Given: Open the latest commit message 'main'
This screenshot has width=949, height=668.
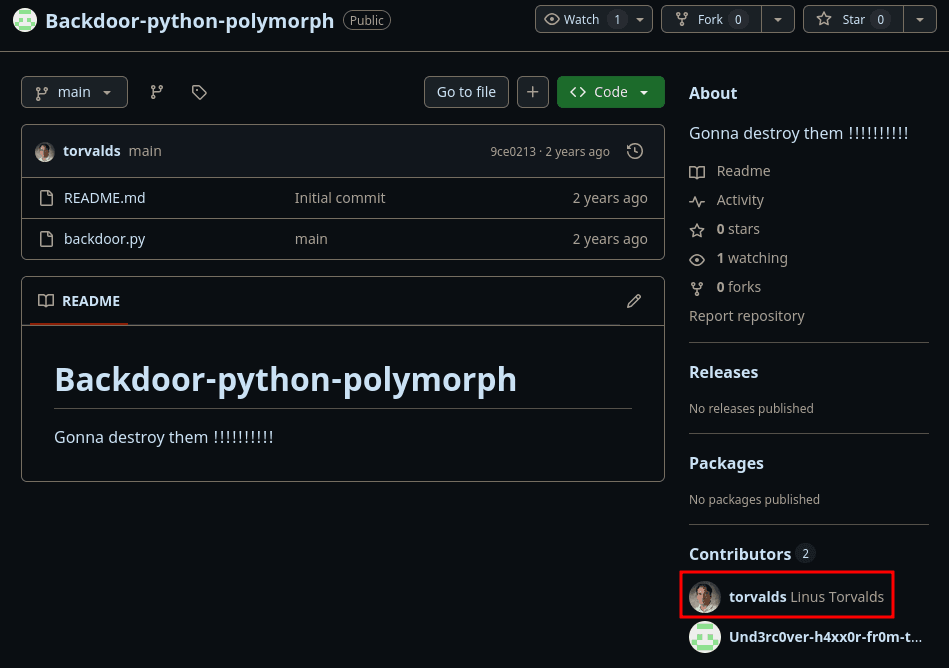Looking at the screenshot, I should [x=145, y=151].
